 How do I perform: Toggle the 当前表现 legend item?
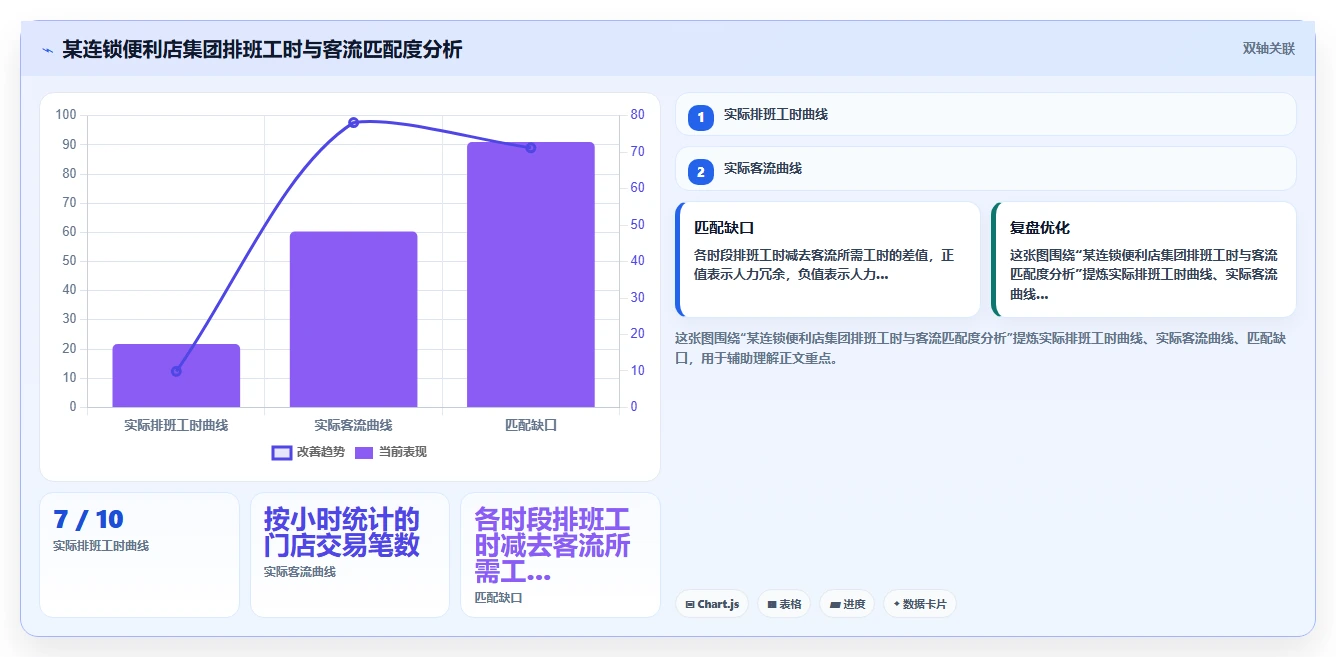tap(391, 452)
